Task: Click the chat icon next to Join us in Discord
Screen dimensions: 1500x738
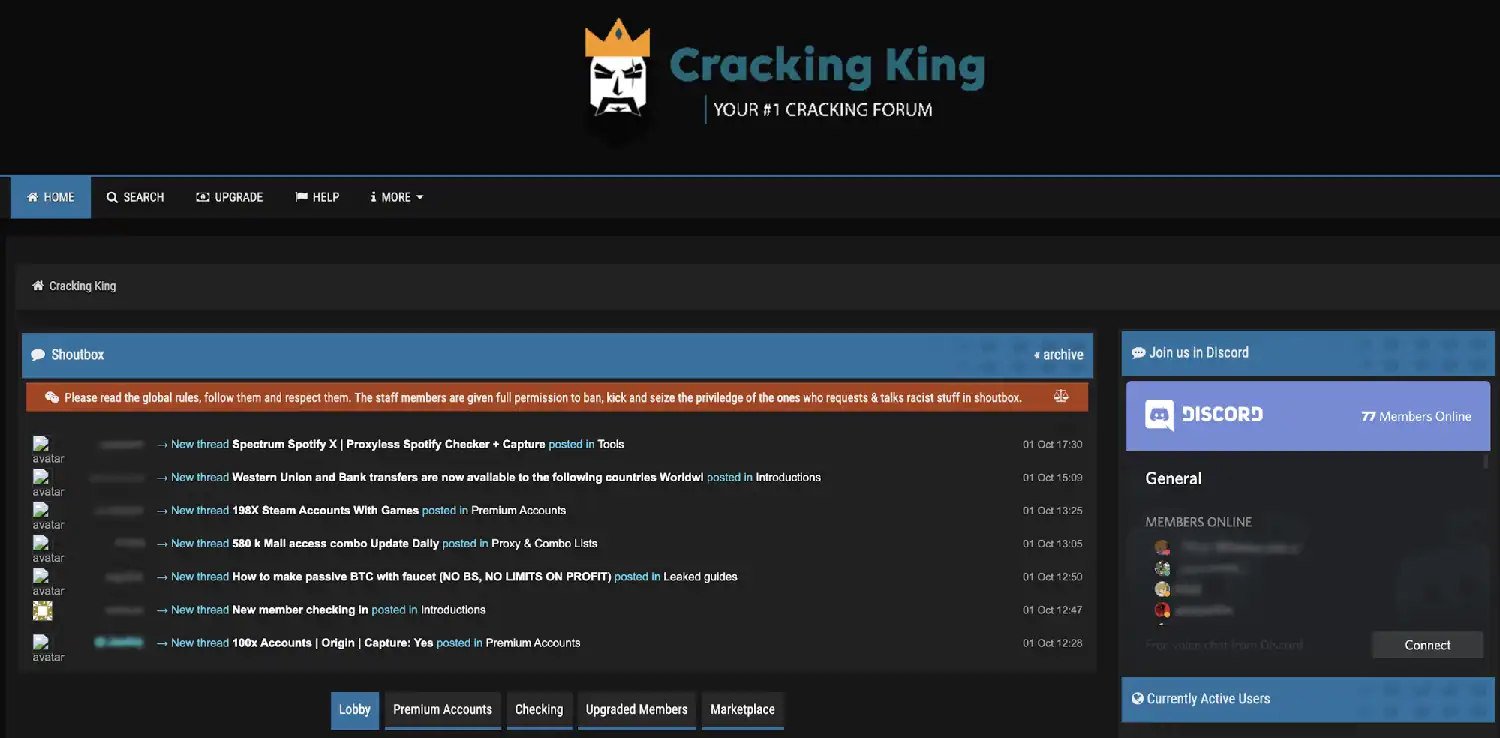Action: [1138, 353]
